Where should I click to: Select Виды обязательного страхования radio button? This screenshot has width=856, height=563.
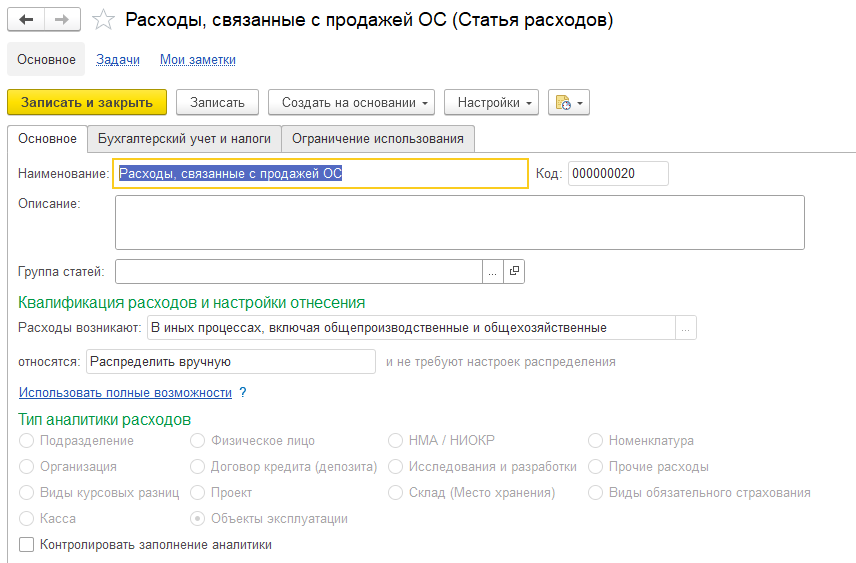(x=596, y=493)
